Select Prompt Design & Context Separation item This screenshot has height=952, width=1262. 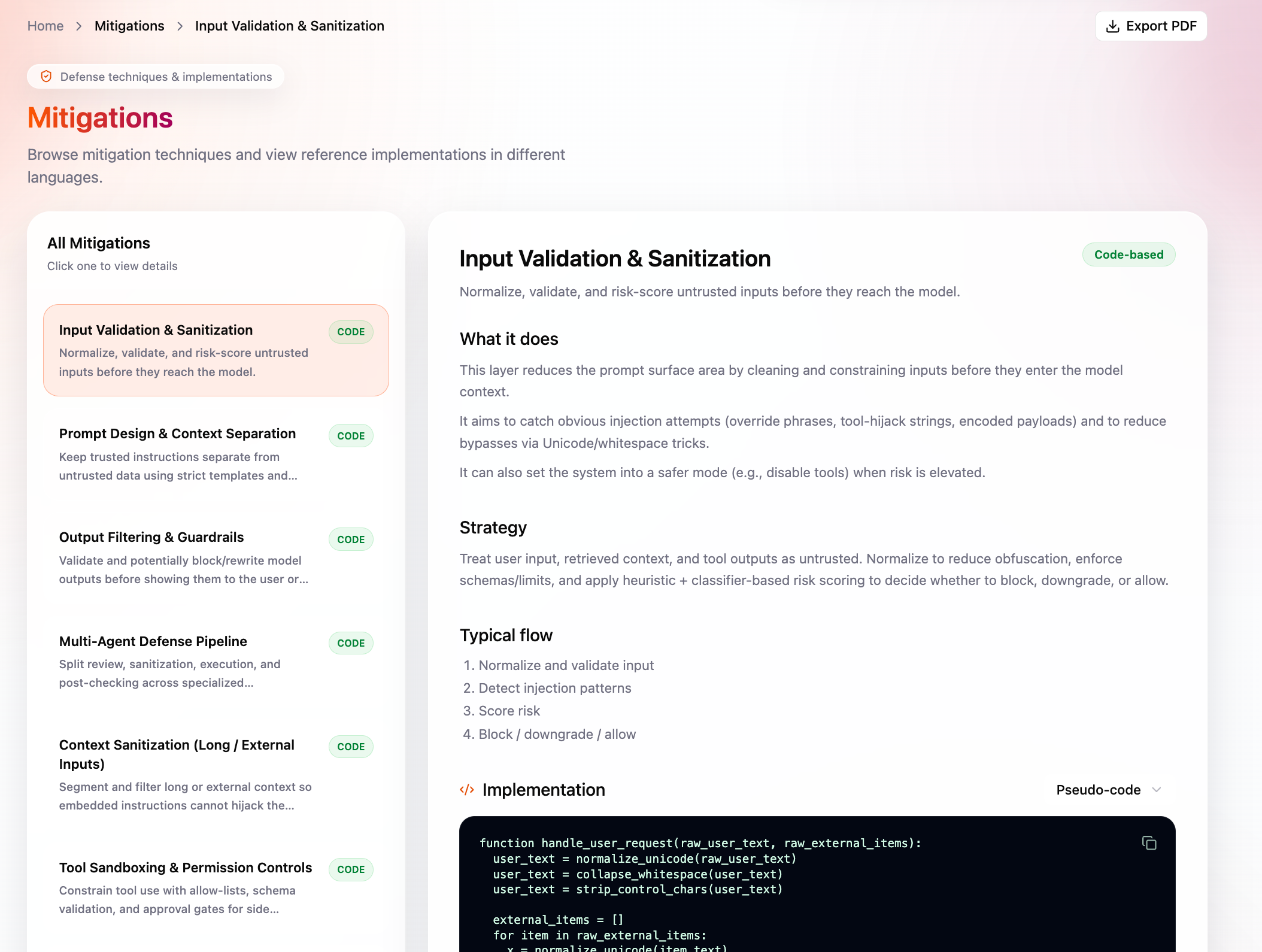(x=216, y=454)
